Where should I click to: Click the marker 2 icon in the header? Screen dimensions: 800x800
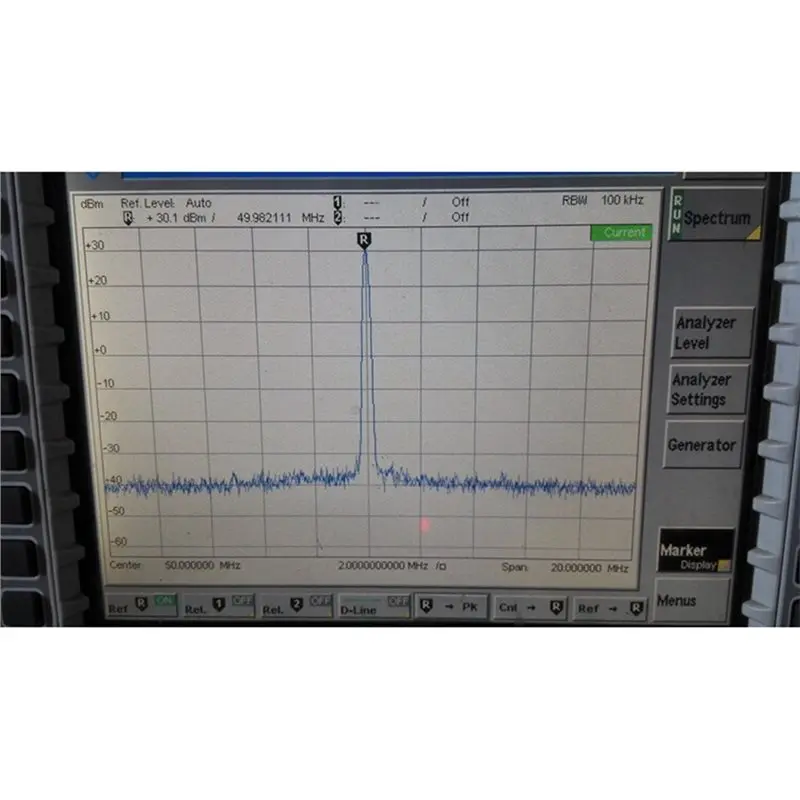point(337,217)
